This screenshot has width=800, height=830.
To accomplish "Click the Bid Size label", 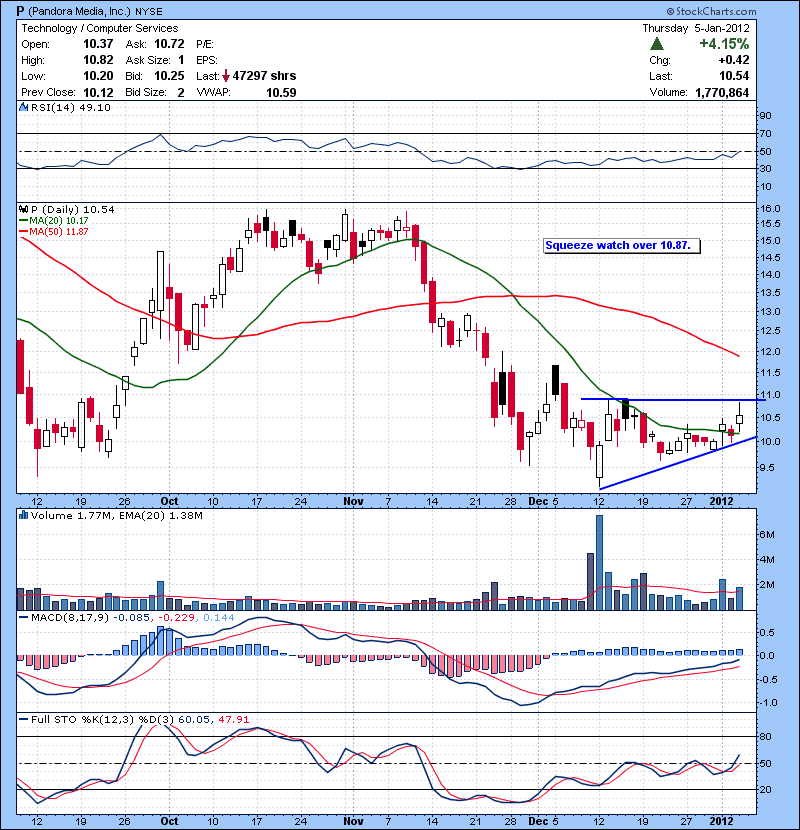I will point(146,92).
